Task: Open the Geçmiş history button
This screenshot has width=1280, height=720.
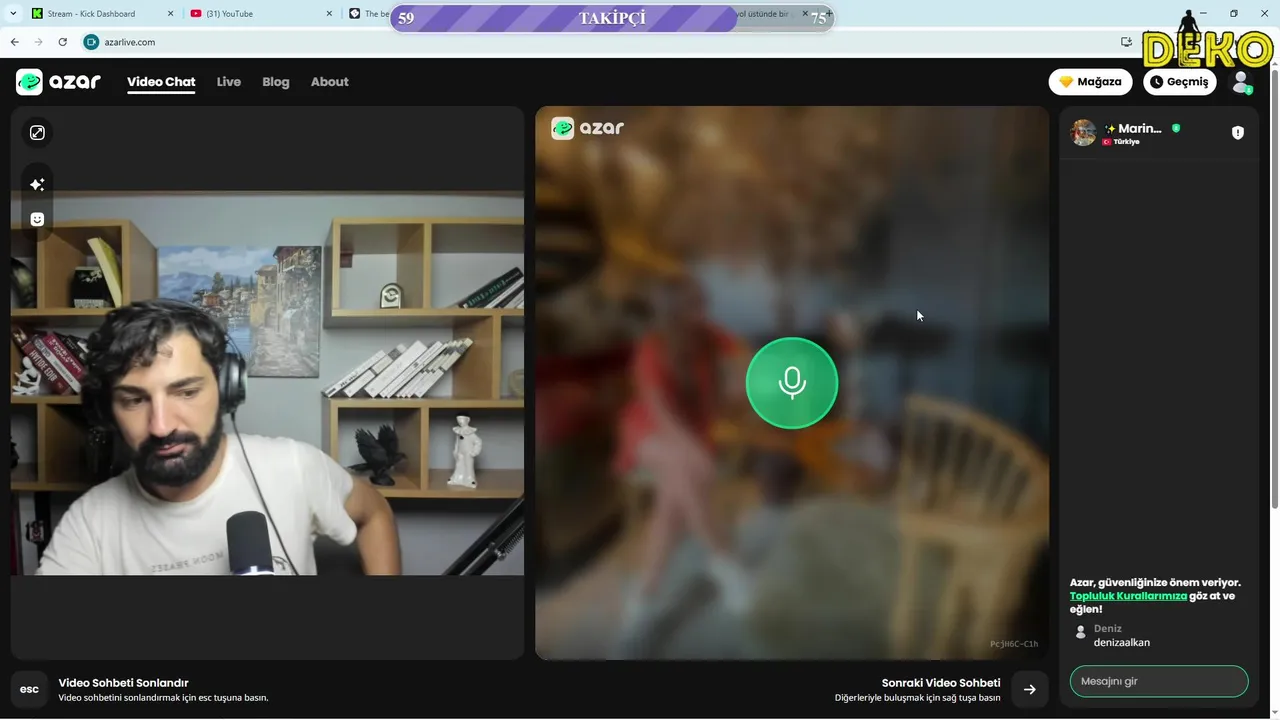Action: click(x=1180, y=82)
